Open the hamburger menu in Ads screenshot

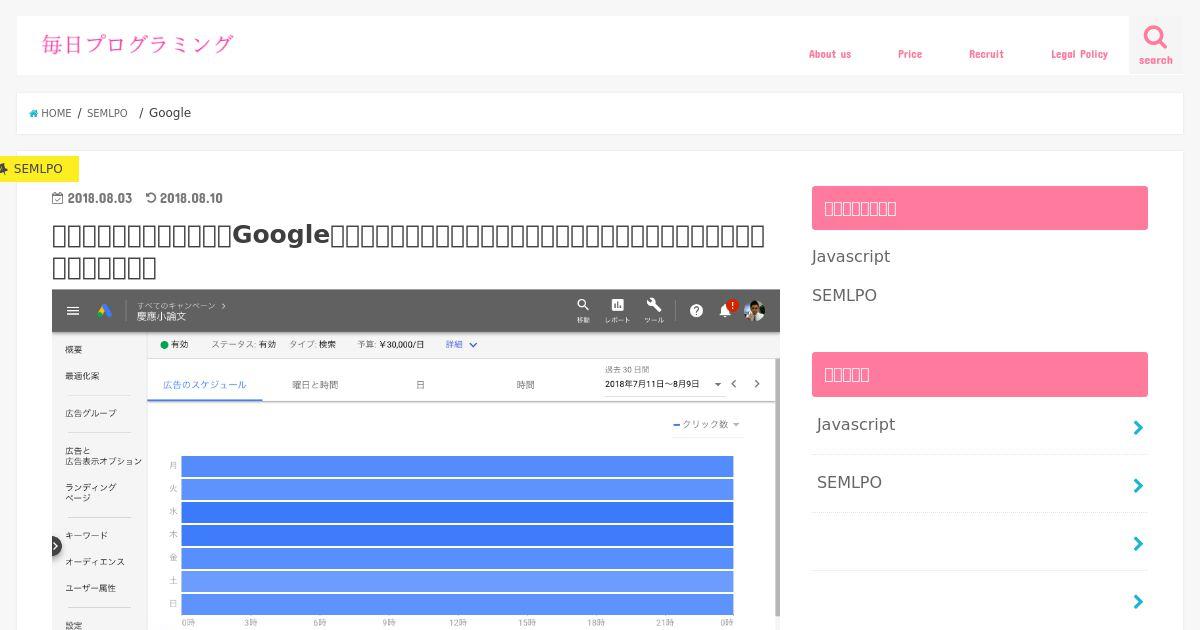(x=73, y=311)
